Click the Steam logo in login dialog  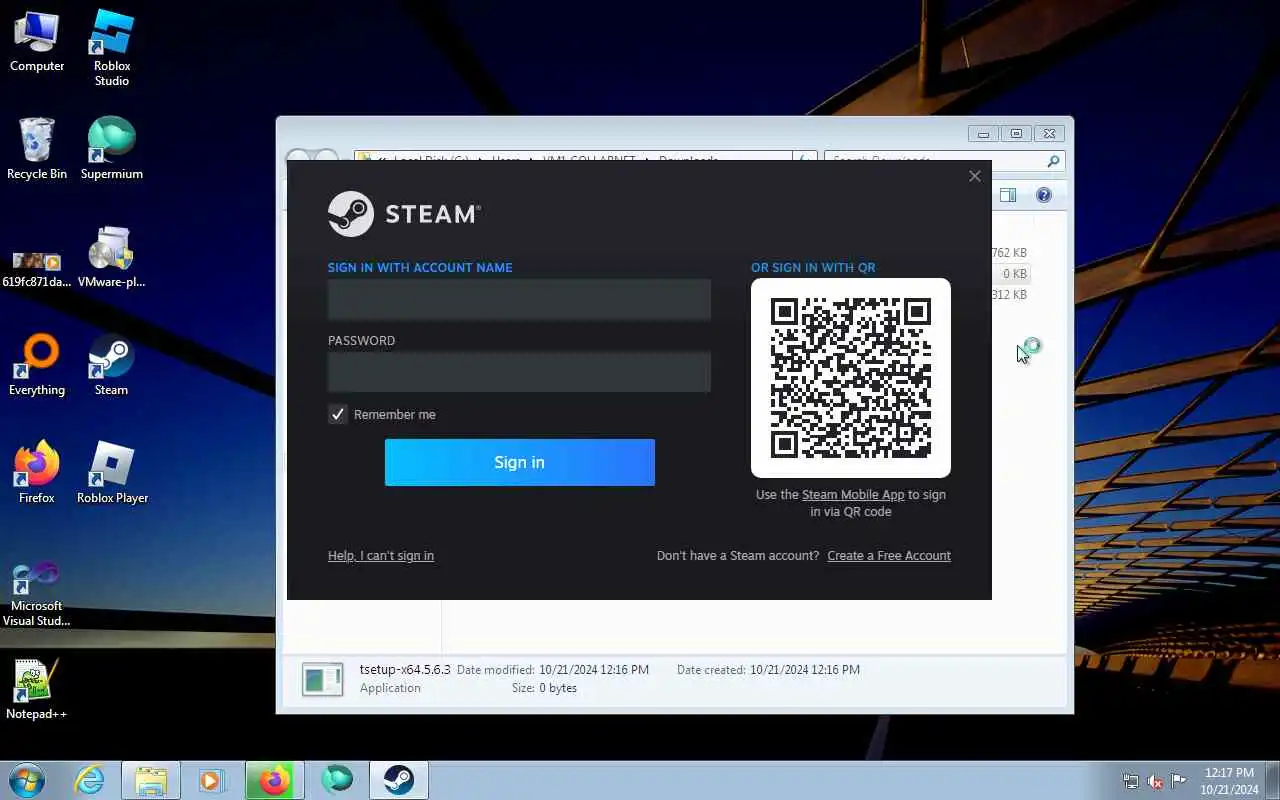[x=404, y=214]
